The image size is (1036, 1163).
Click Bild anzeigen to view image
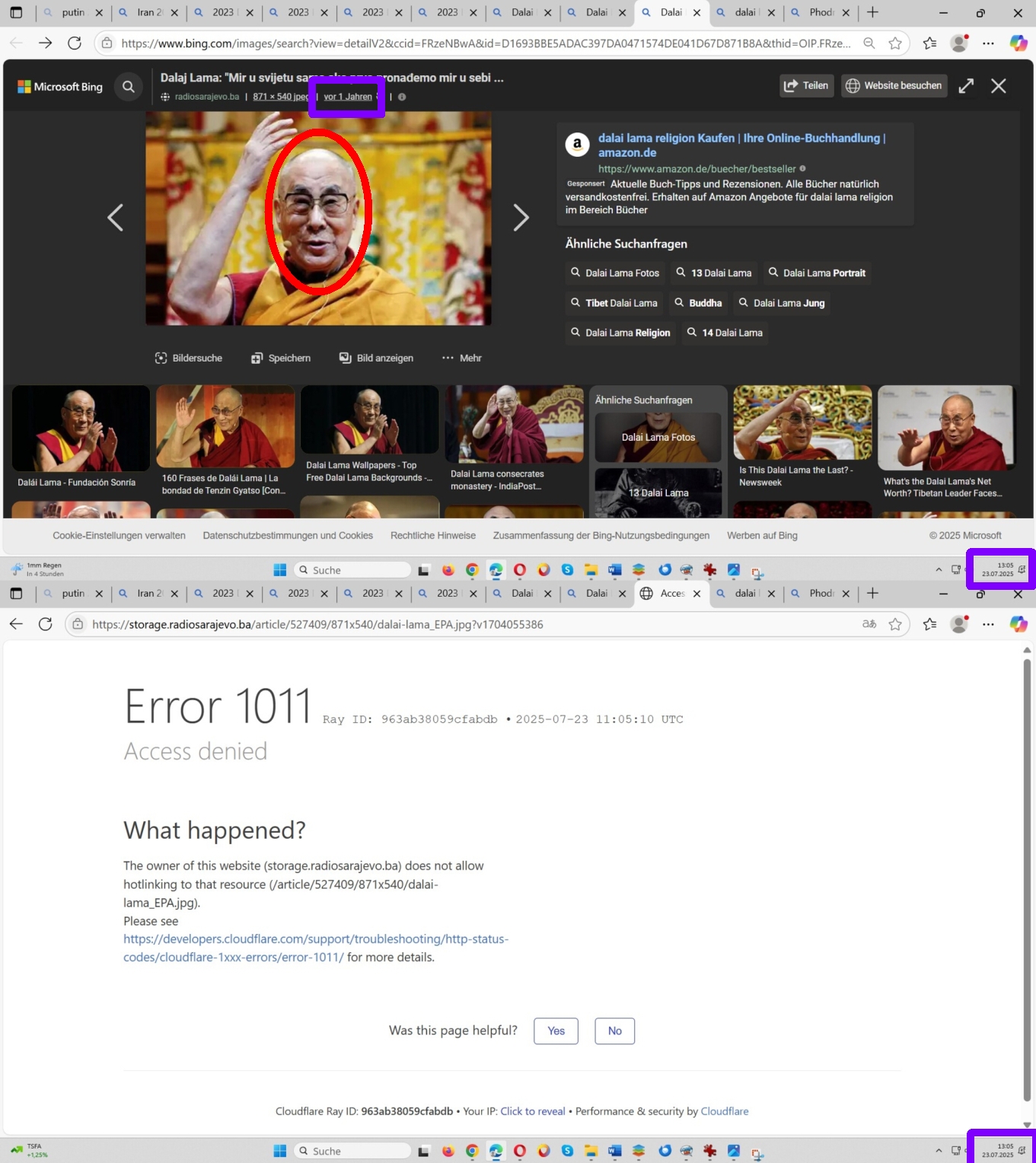(x=376, y=358)
